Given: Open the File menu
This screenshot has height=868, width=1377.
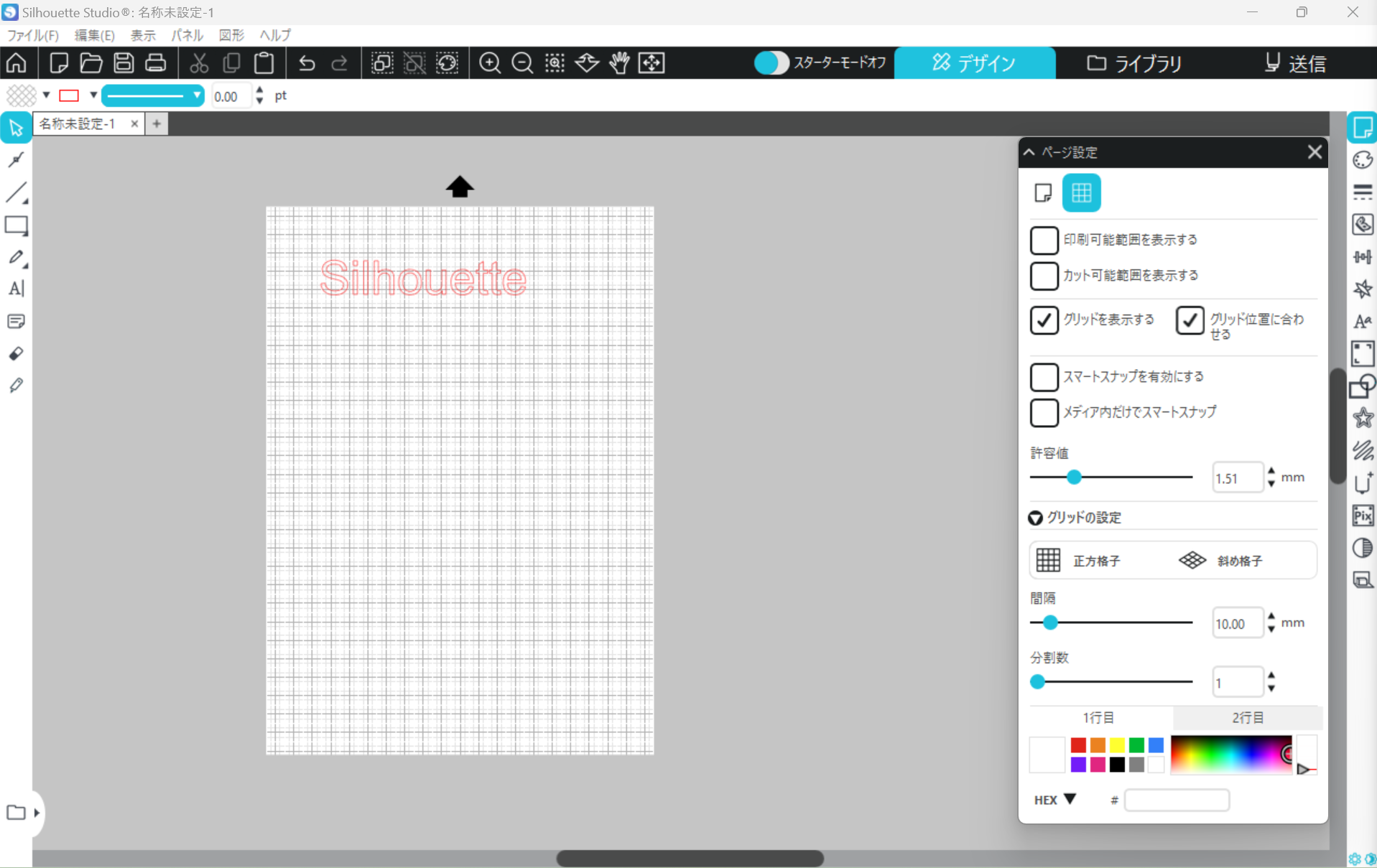Looking at the screenshot, I should pos(32,35).
